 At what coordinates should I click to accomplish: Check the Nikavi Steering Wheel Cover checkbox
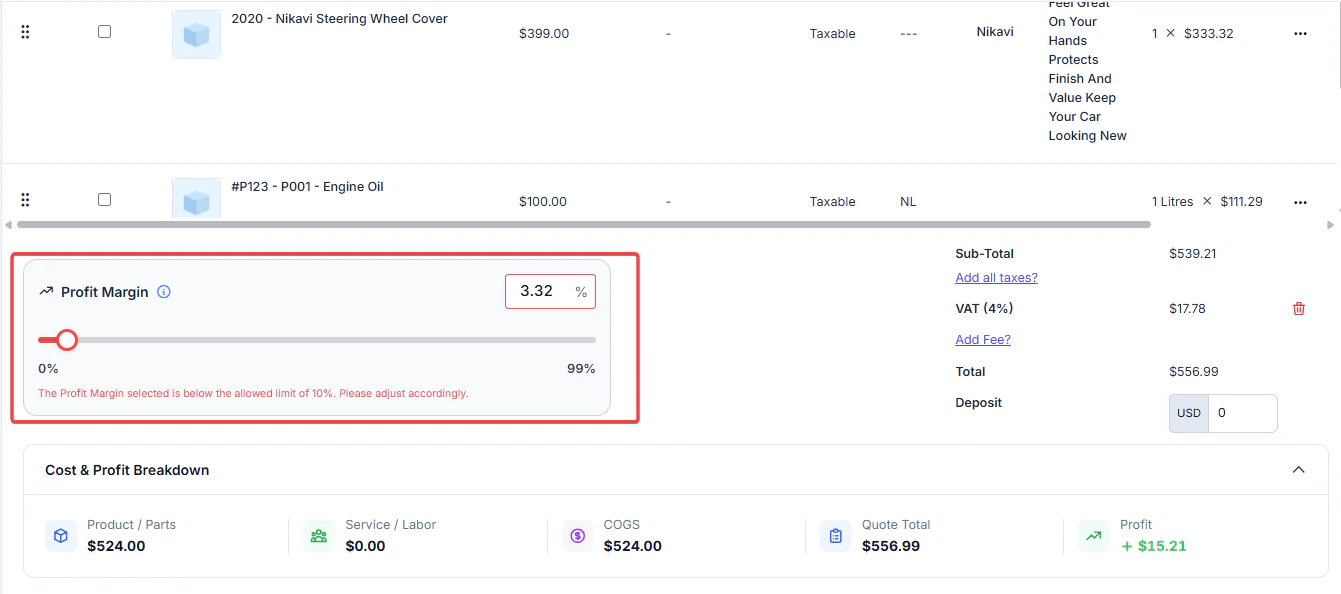[104, 32]
